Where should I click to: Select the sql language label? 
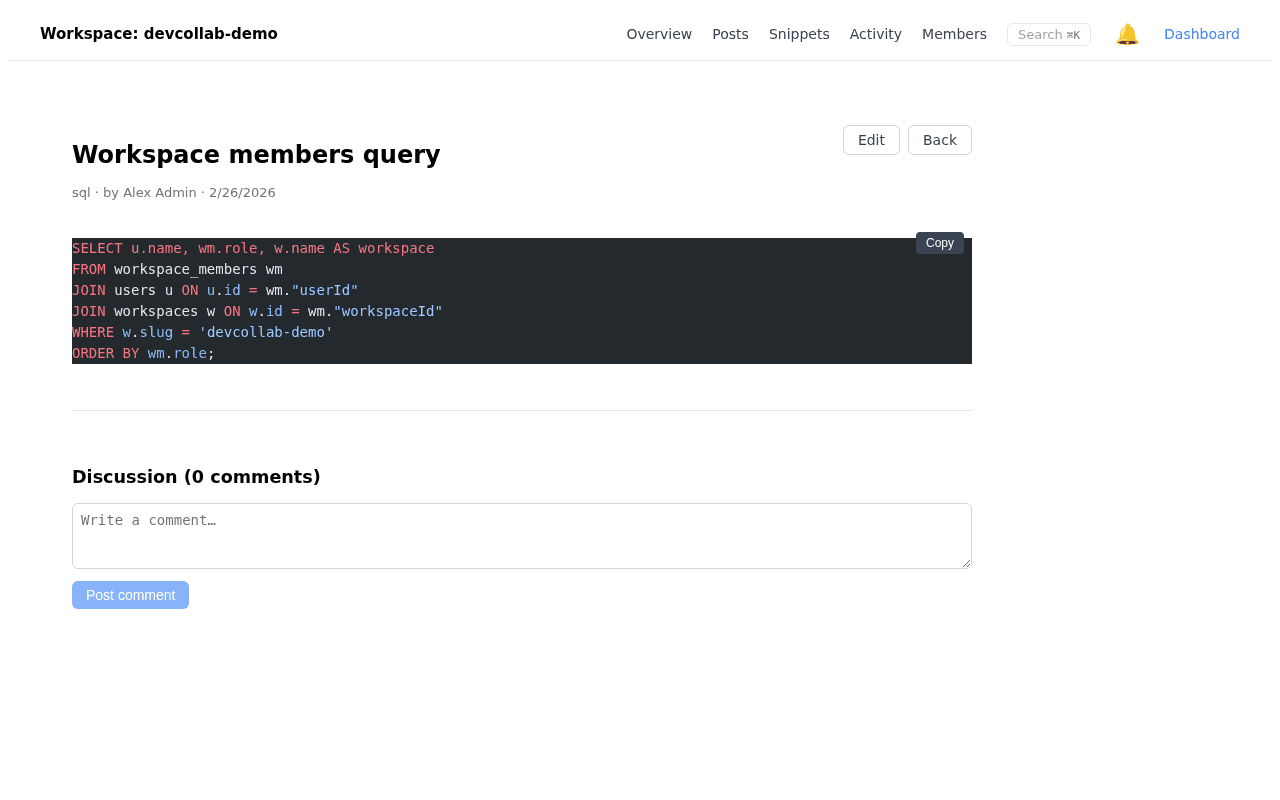[81, 191]
